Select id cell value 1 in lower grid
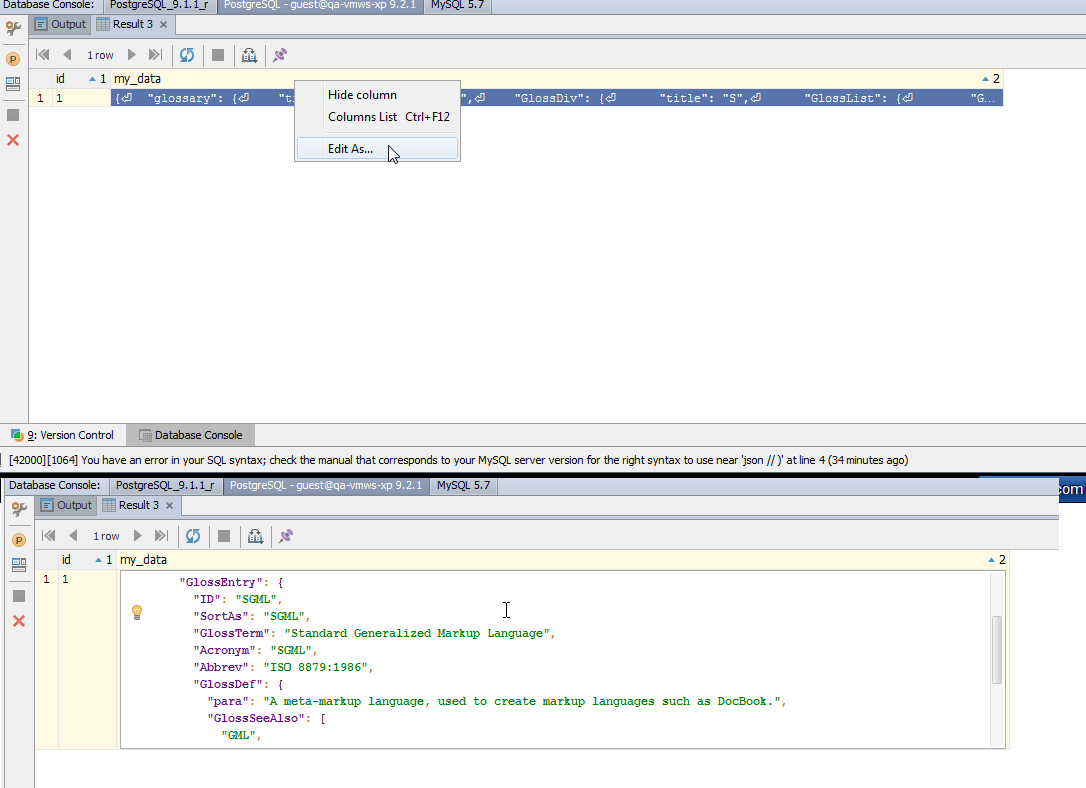The width and height of the screenshot is (1086, 788). point(87,579)
